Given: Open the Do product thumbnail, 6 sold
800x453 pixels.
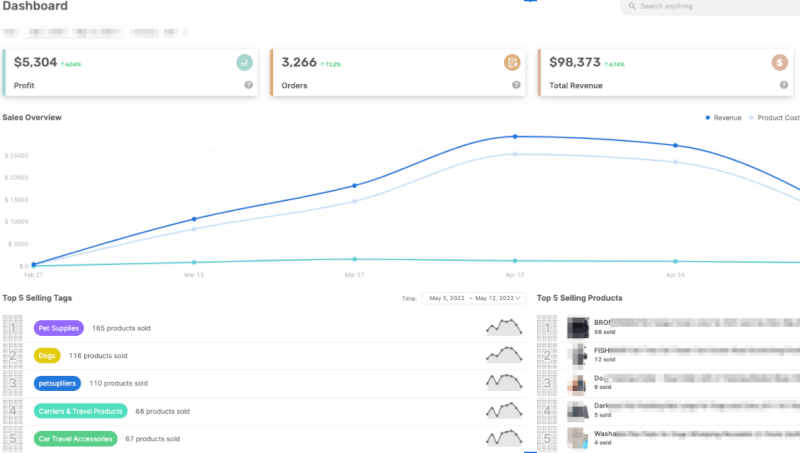Looking at the screenshot, I should [578, 383].
